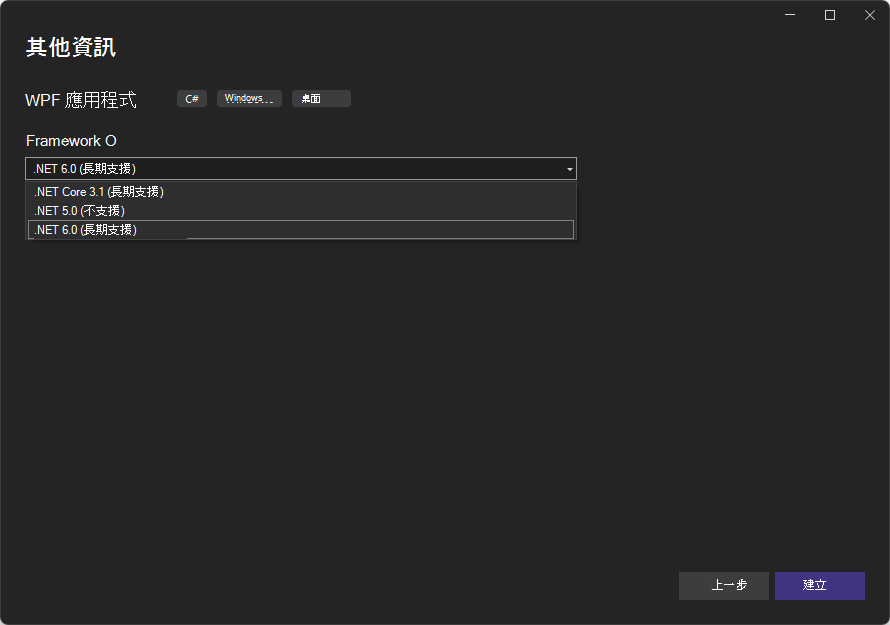Select .NET Core 3.1 (長期支援) option

(x=301, y=192)
